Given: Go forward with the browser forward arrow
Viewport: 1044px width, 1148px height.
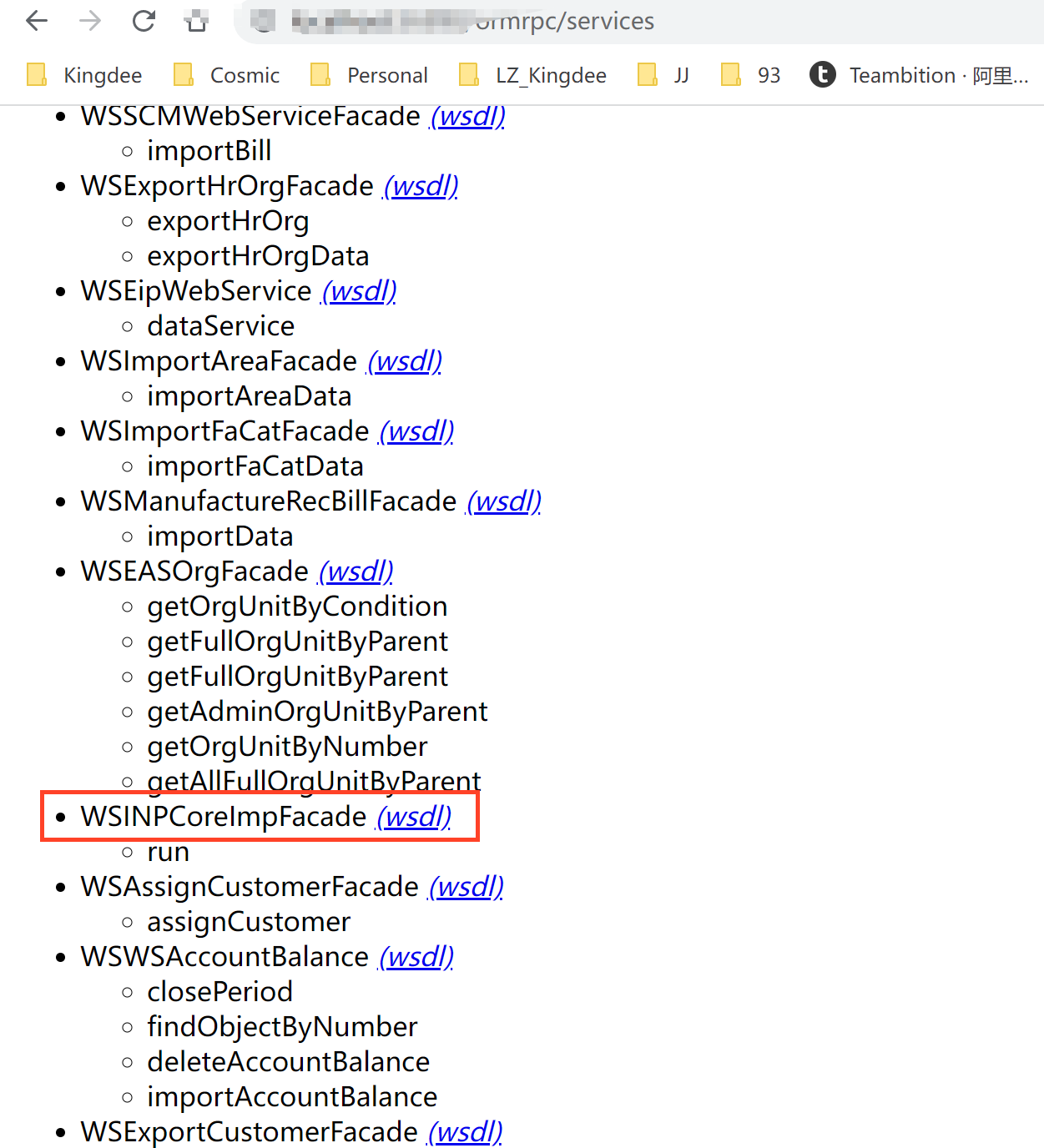Looking at the screenshot, I should pyautogui.click(x=89, y=21).
